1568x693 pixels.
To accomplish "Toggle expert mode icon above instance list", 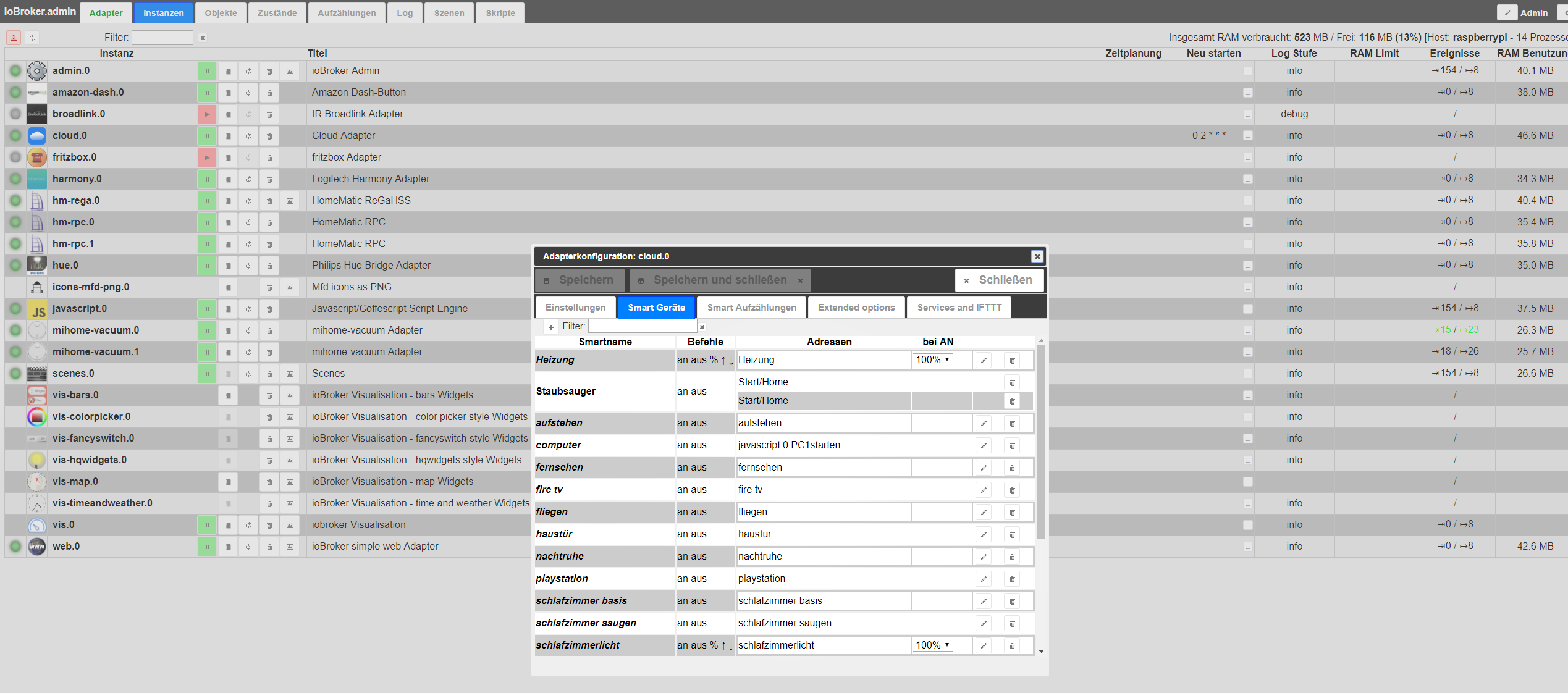I will pos(13,38).
